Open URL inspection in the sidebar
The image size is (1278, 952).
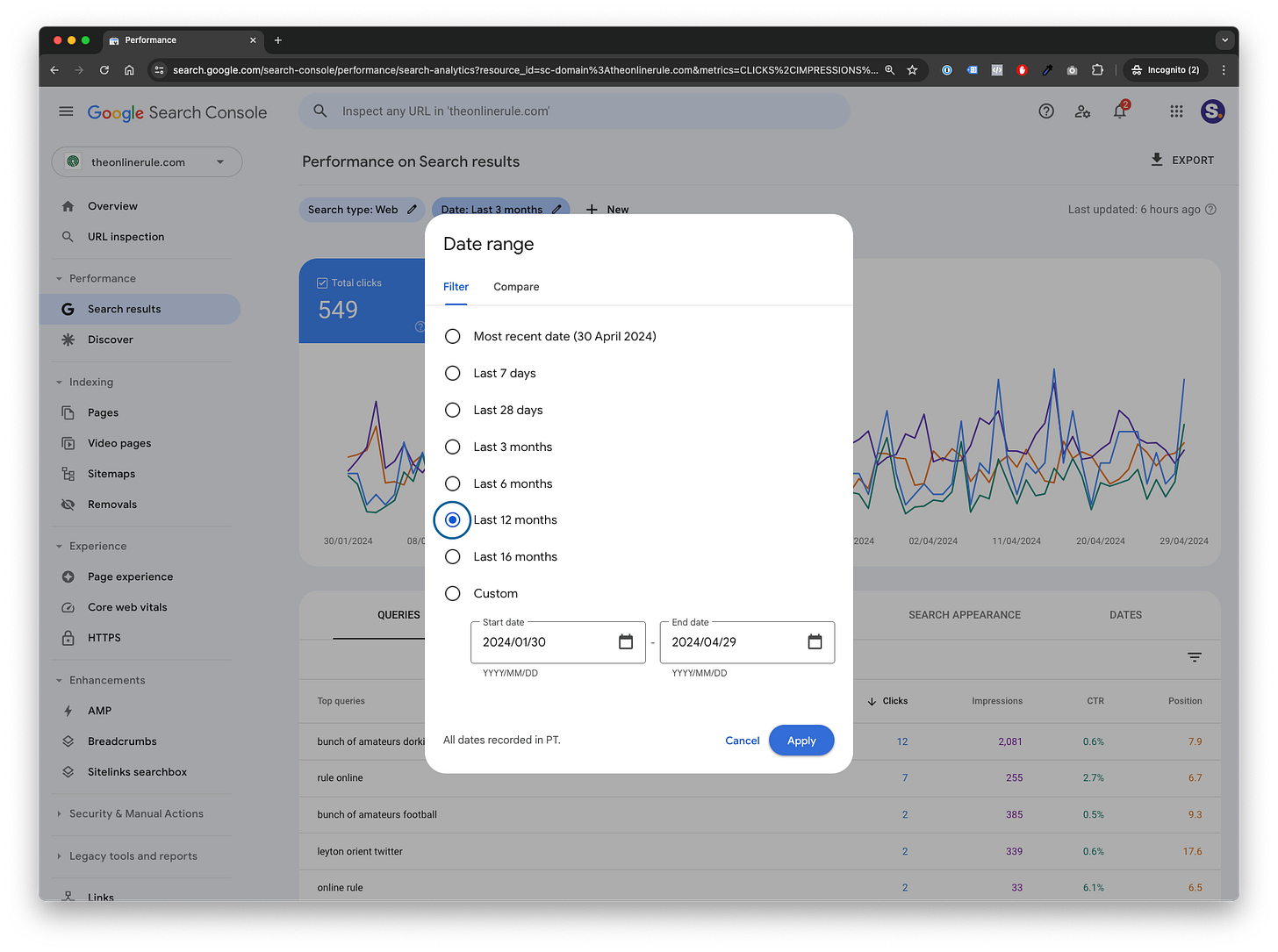(126, 237)
